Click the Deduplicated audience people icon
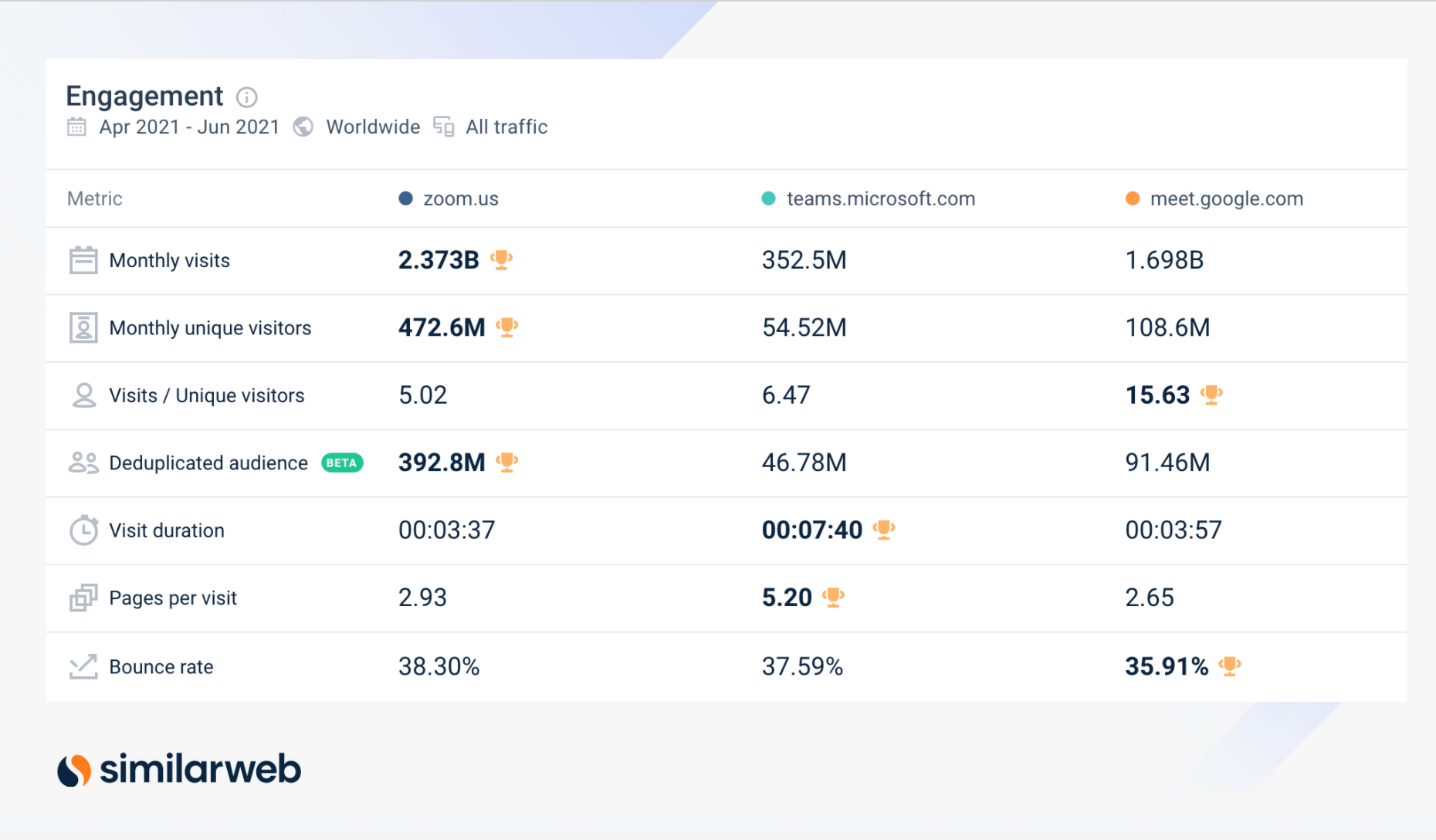 tap(83, 463)
